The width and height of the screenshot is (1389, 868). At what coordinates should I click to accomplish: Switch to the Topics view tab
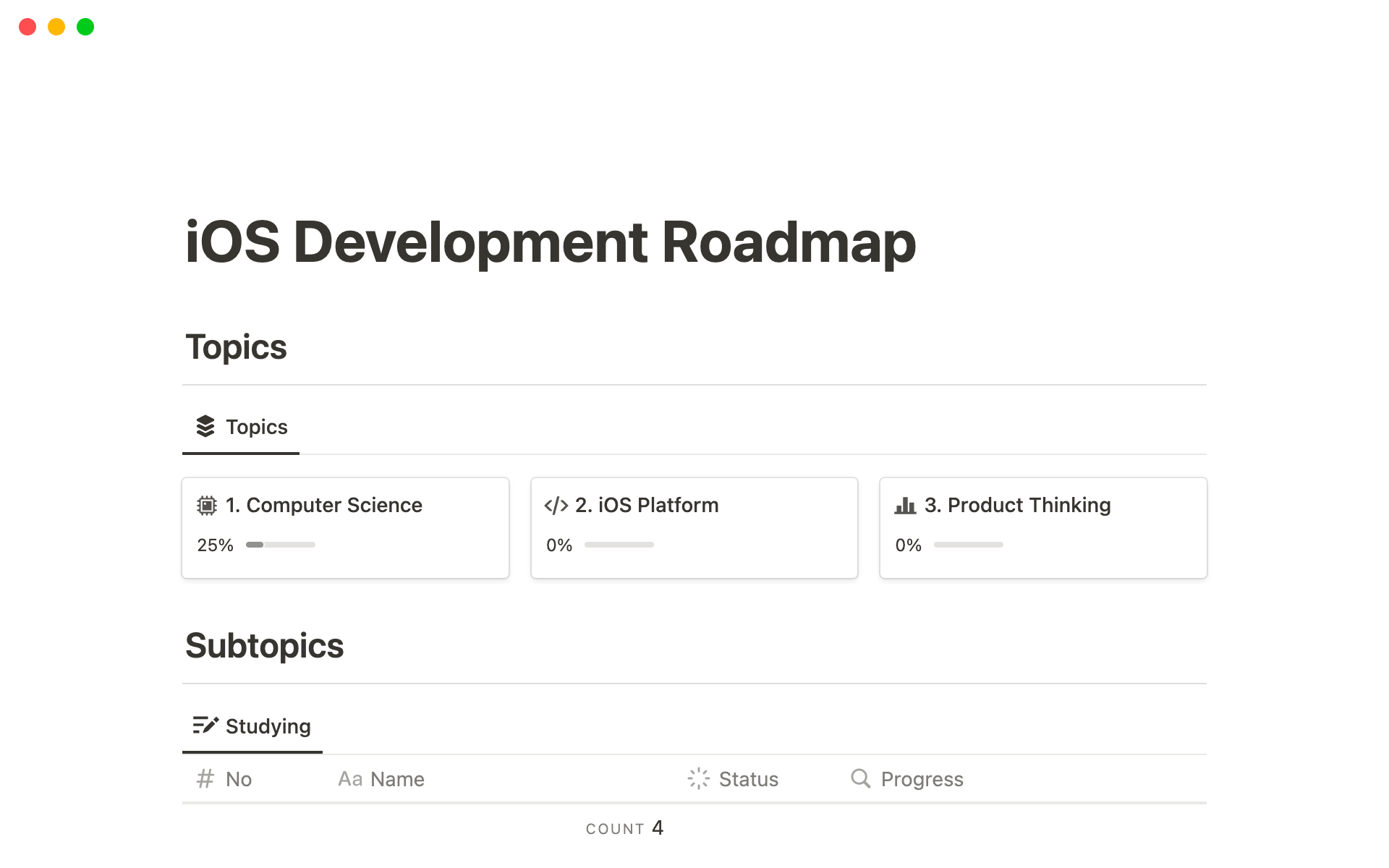tap(256, 427)
